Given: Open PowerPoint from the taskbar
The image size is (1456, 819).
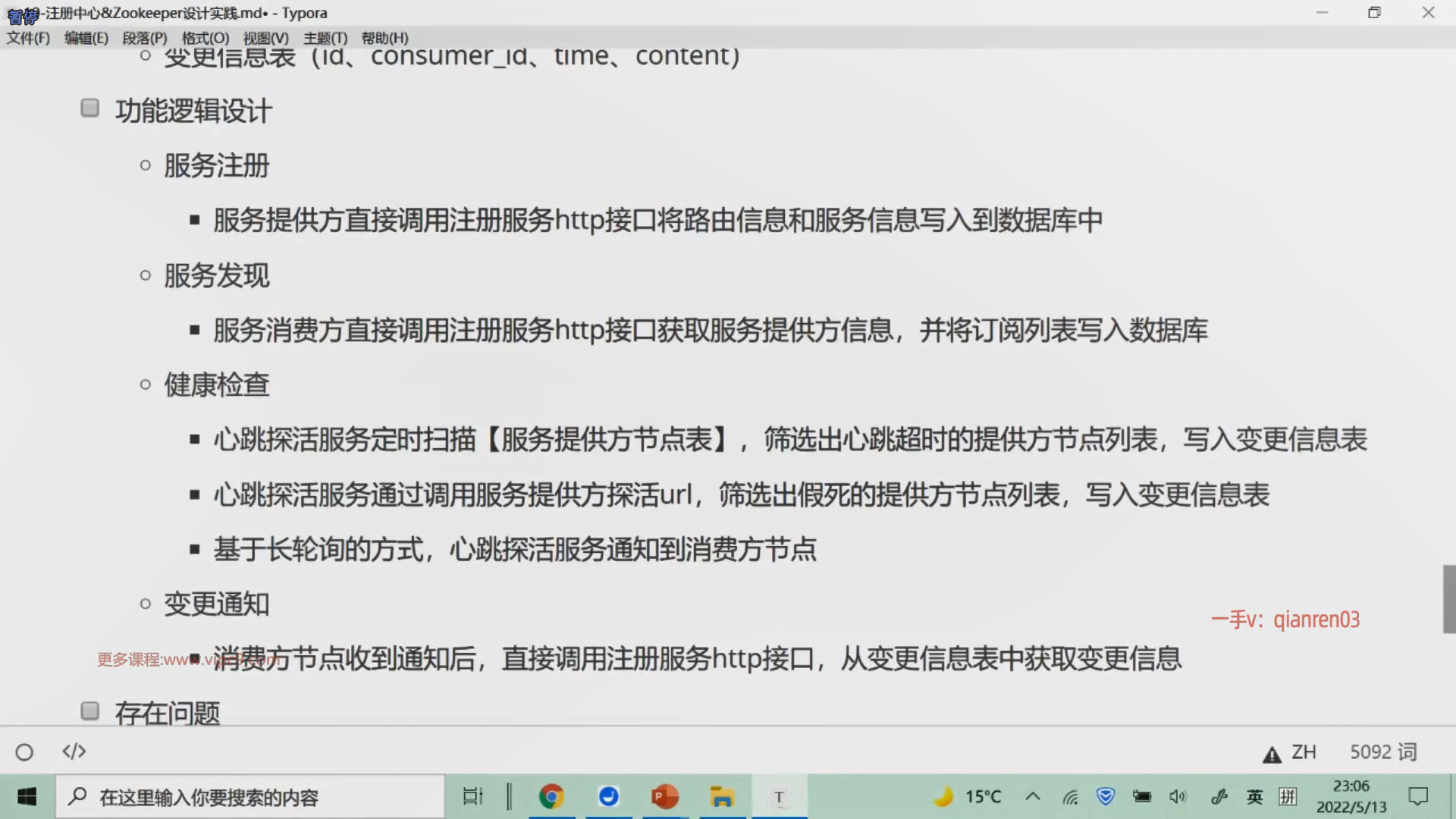Looking at the screenshot, I should [x=665, y=796].
